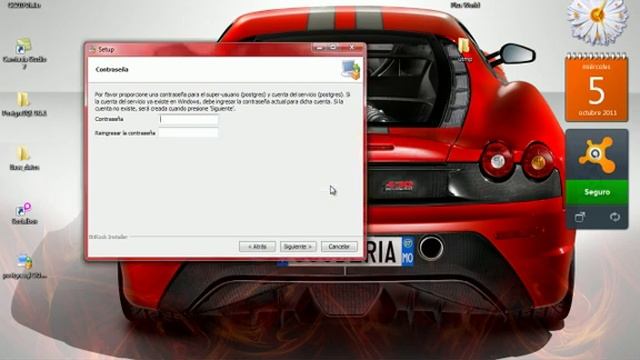Close the Setup window
The height and width of the screenshot is (360, 640).
click(351, 48)
